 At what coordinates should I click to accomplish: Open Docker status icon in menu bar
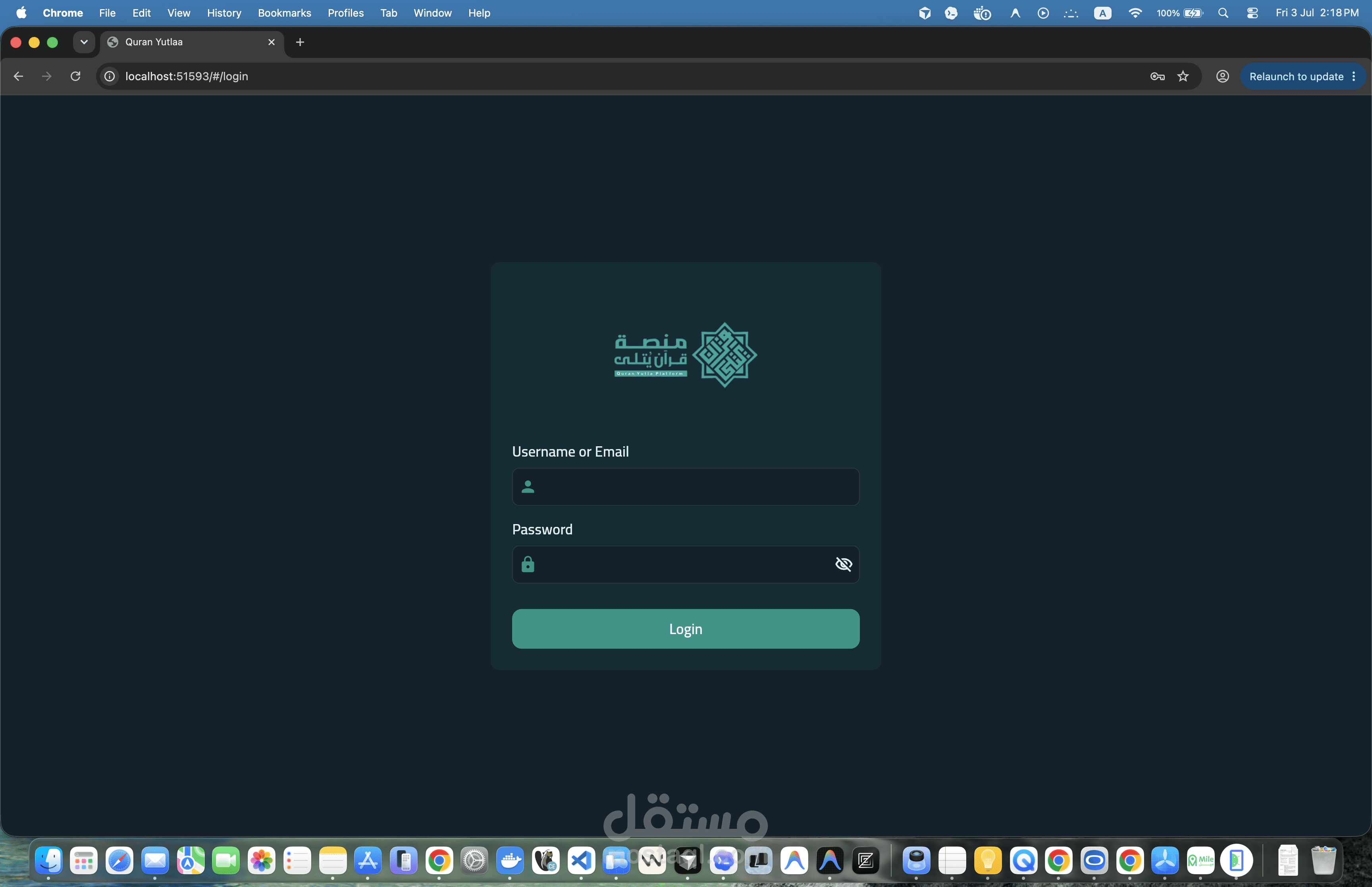click(982, 13)
